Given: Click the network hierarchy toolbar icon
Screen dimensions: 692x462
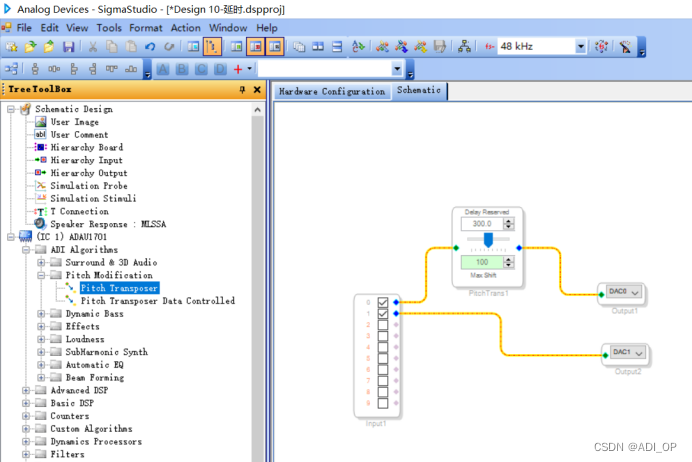Looking at the screenshot, I should (464, 46).
